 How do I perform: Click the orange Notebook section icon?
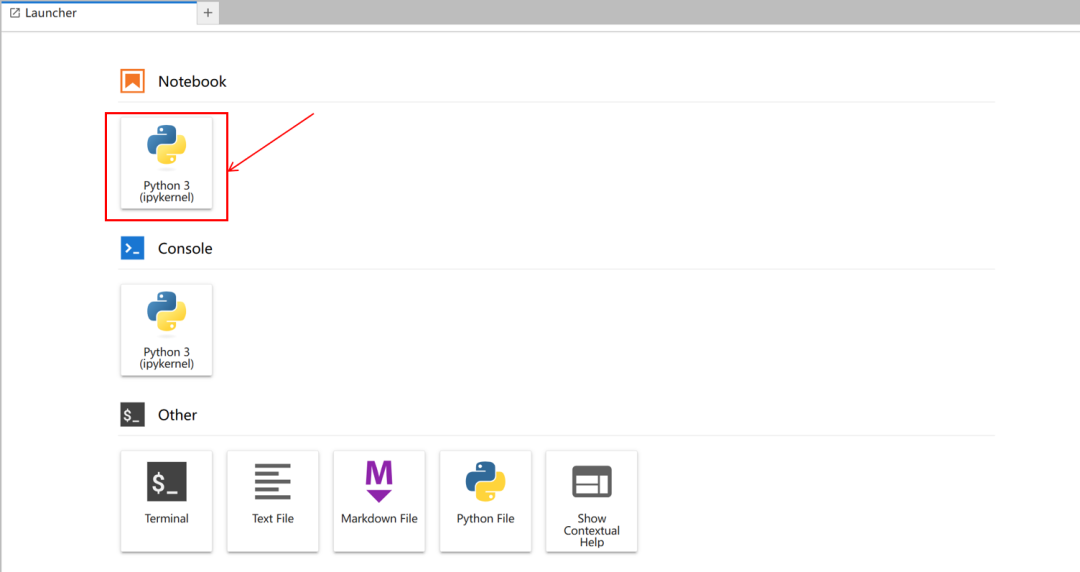[x=132, y=81]
